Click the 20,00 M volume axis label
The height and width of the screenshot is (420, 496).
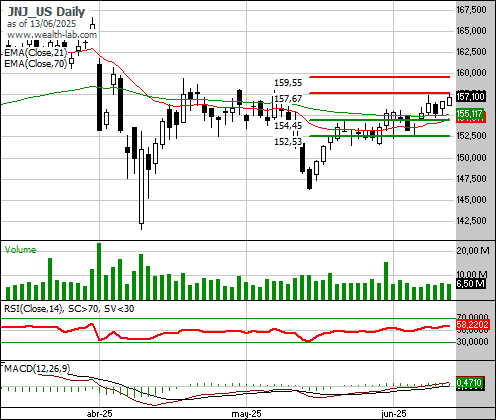473,250
